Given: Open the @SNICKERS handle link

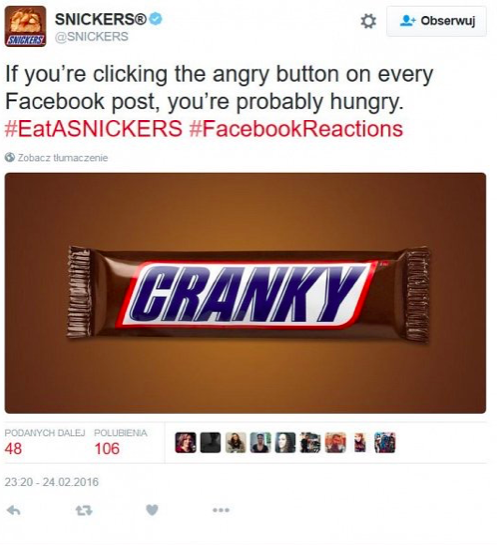Looking at the screenshot, I should pyautogui.click(x=91, y=36).
